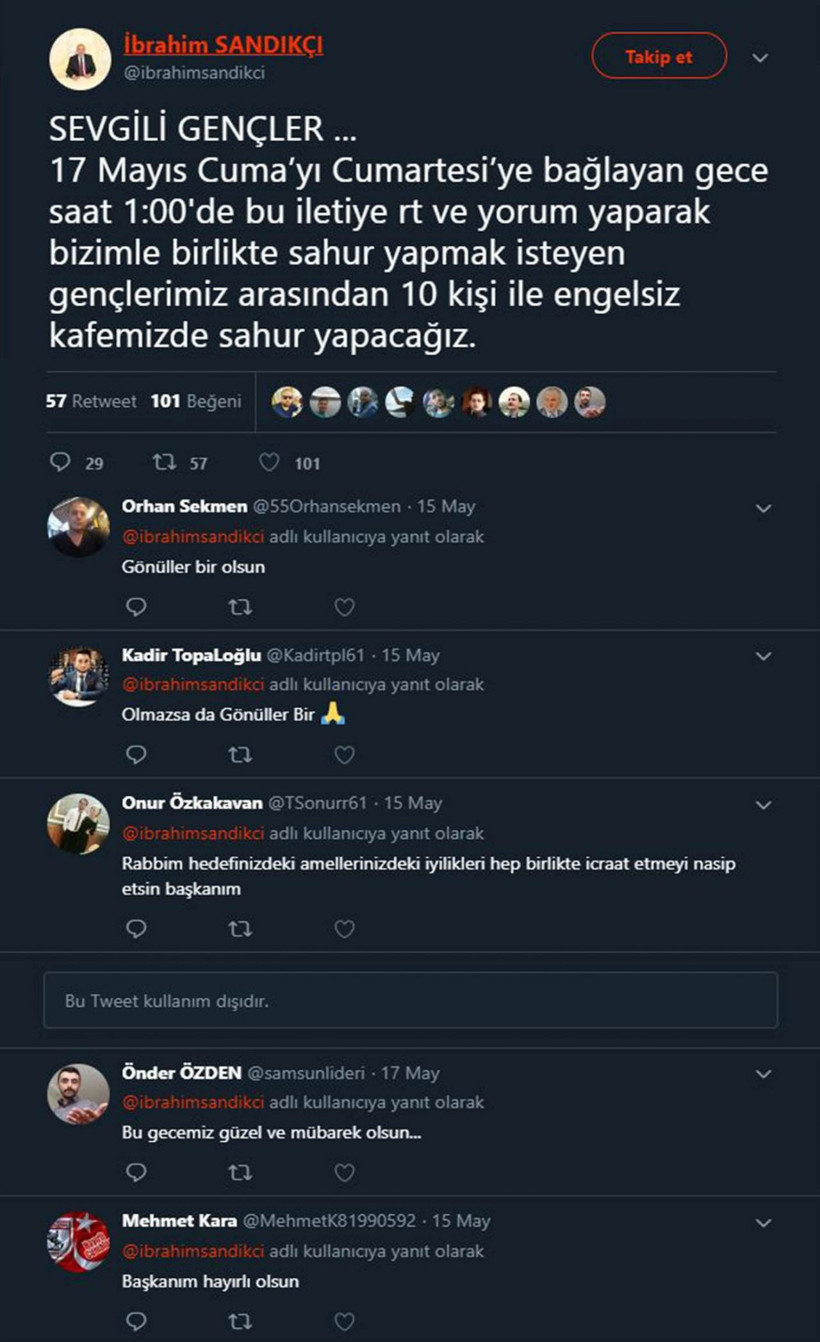Viewport: 820px width, 1342px height.
Task: Toggle like on Orhan Sekmen's reply
Action: (x=344, y=607)
